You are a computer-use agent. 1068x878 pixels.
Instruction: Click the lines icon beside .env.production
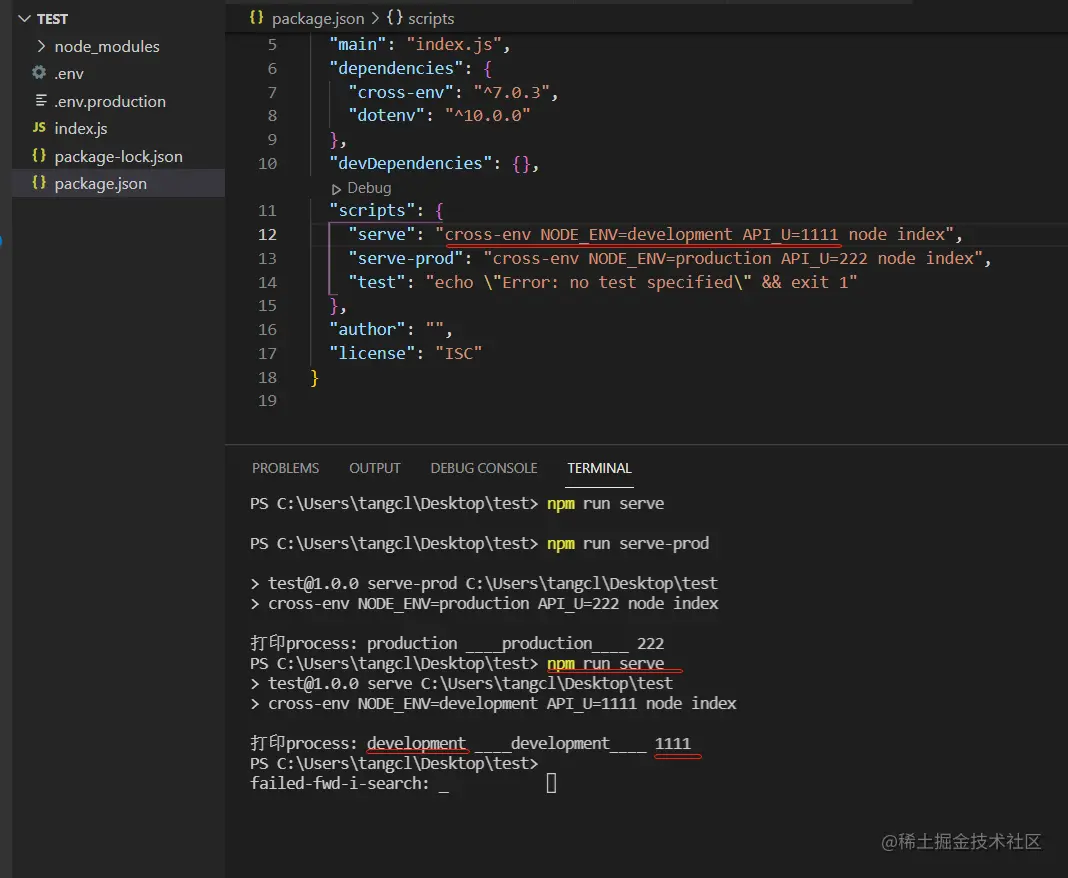point(41,100)
